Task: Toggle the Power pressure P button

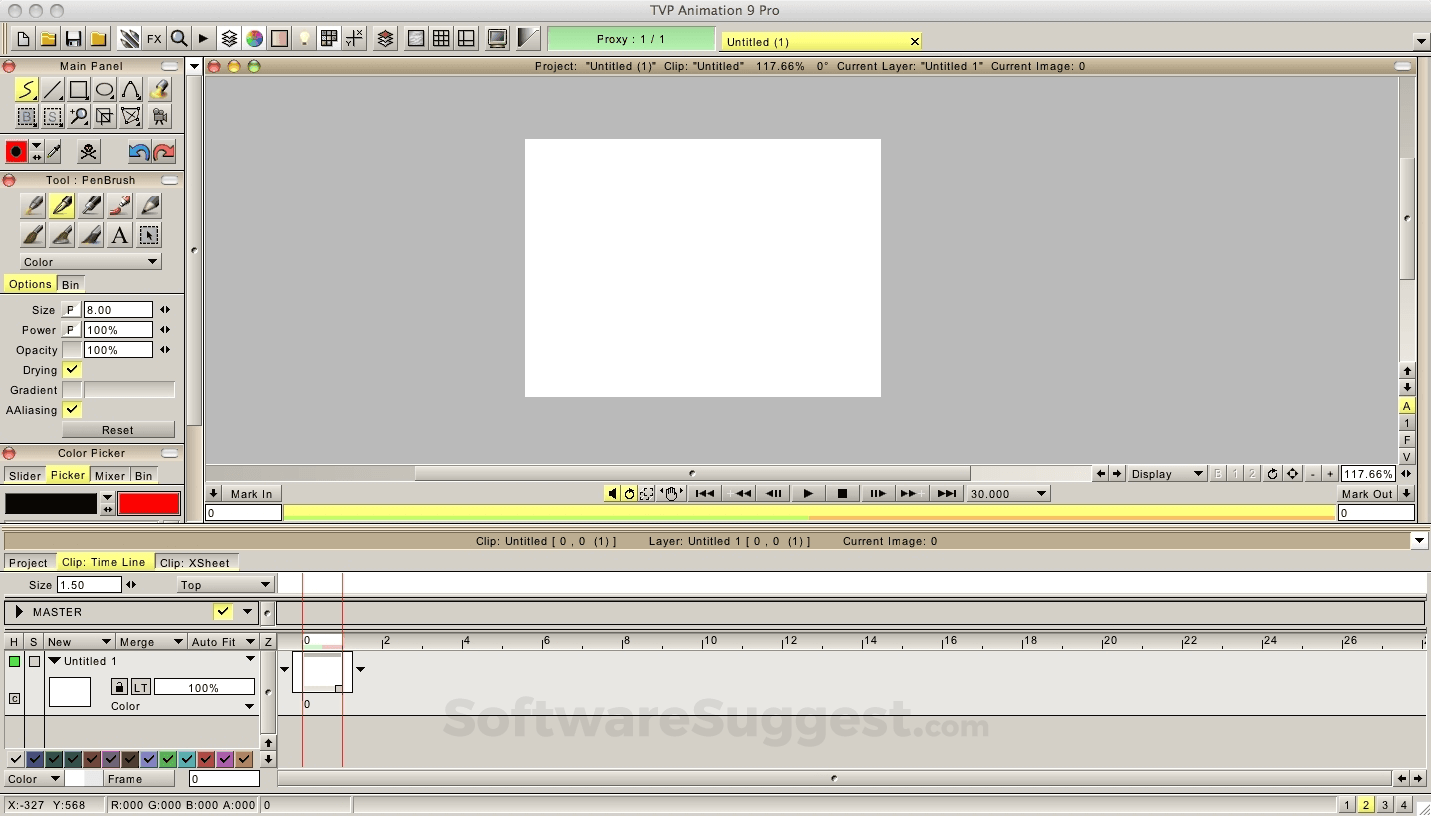Action: point(72,330)
